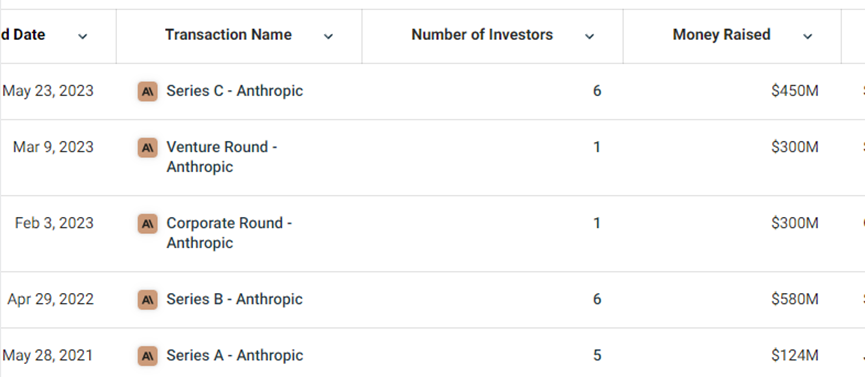
Task: Sort by Money Raised header label
Action: [722, 35]
